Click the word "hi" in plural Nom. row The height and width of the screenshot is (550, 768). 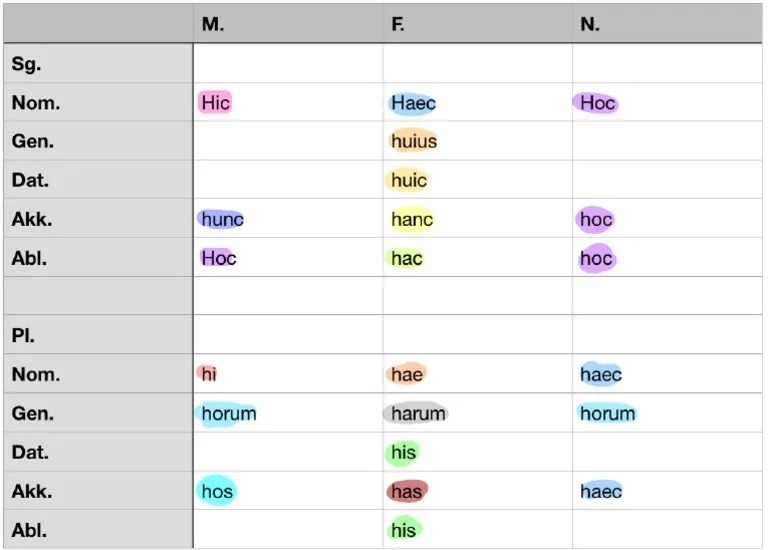click(x=208, y=374)
